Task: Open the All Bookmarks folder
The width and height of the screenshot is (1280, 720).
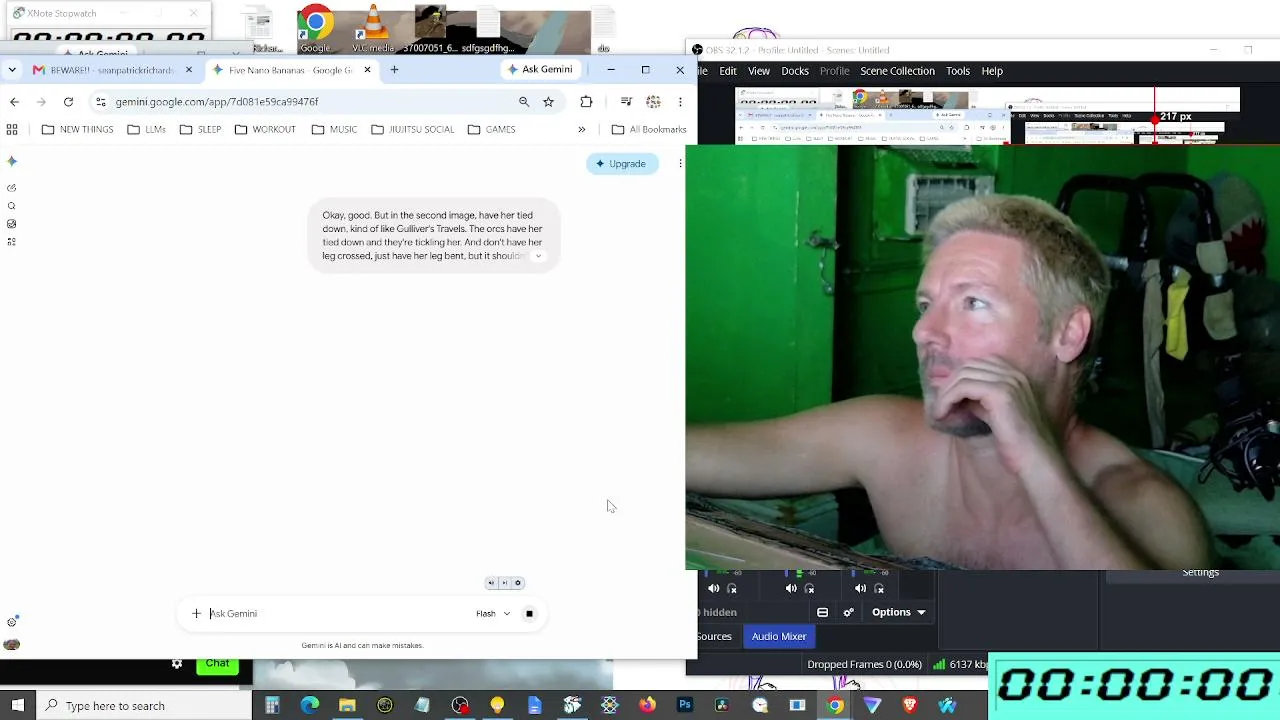Action: tap(648, 129)
